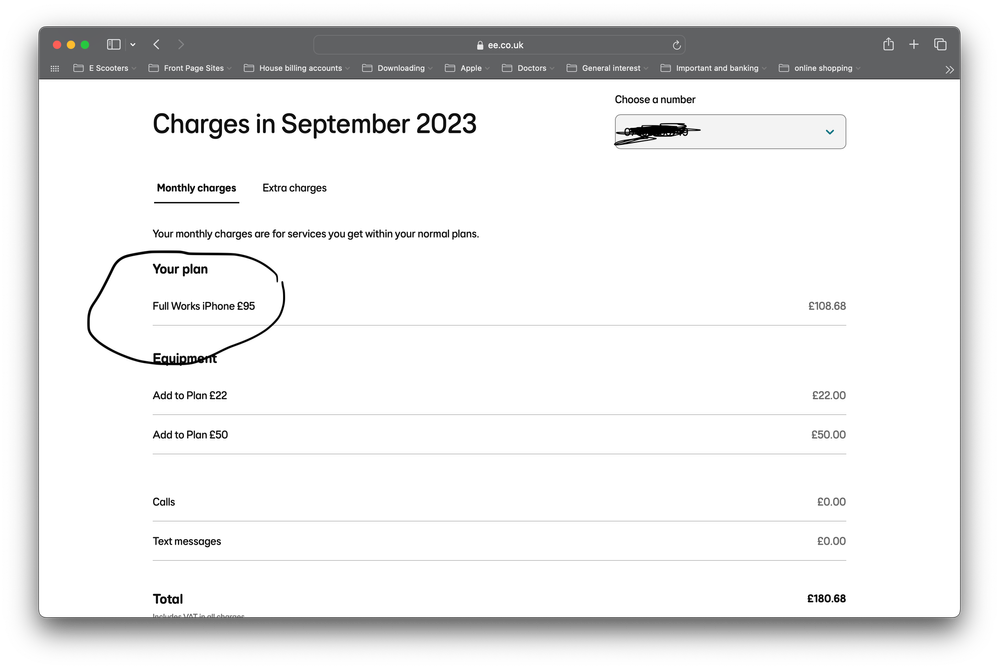Click the Total £180.68 amount
Viewport: 999px width, 669px height.
[x=826, y=599]
